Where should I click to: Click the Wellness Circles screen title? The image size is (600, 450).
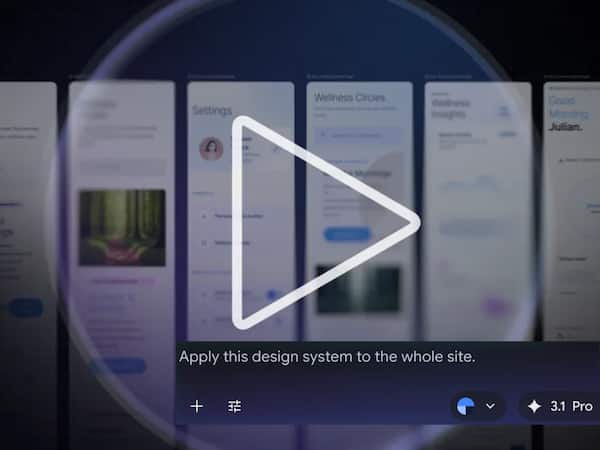click(350, 98)
